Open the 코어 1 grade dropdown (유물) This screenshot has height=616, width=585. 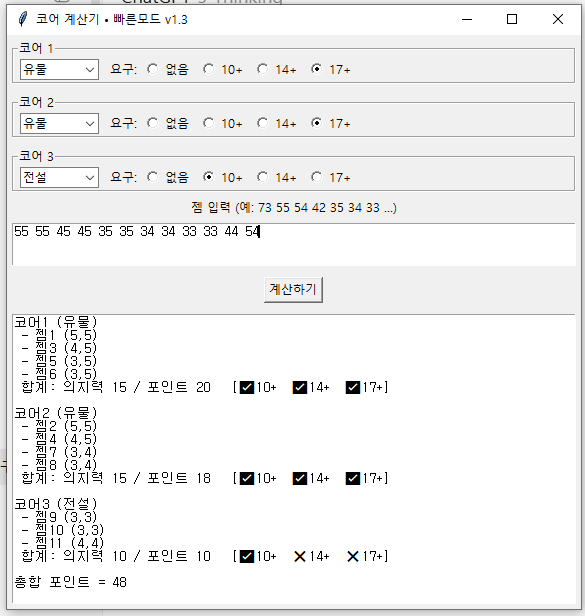(x=59, y=70)
